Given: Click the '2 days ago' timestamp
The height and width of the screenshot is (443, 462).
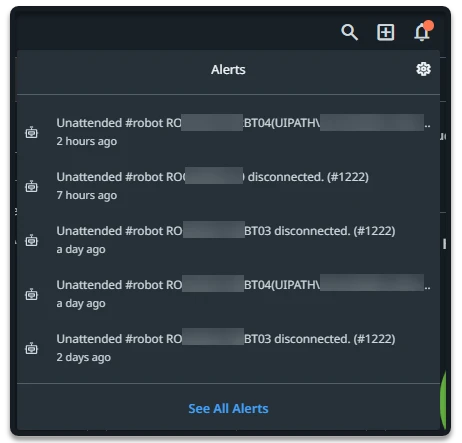Looking at the screenshot, I should (83, 357).
